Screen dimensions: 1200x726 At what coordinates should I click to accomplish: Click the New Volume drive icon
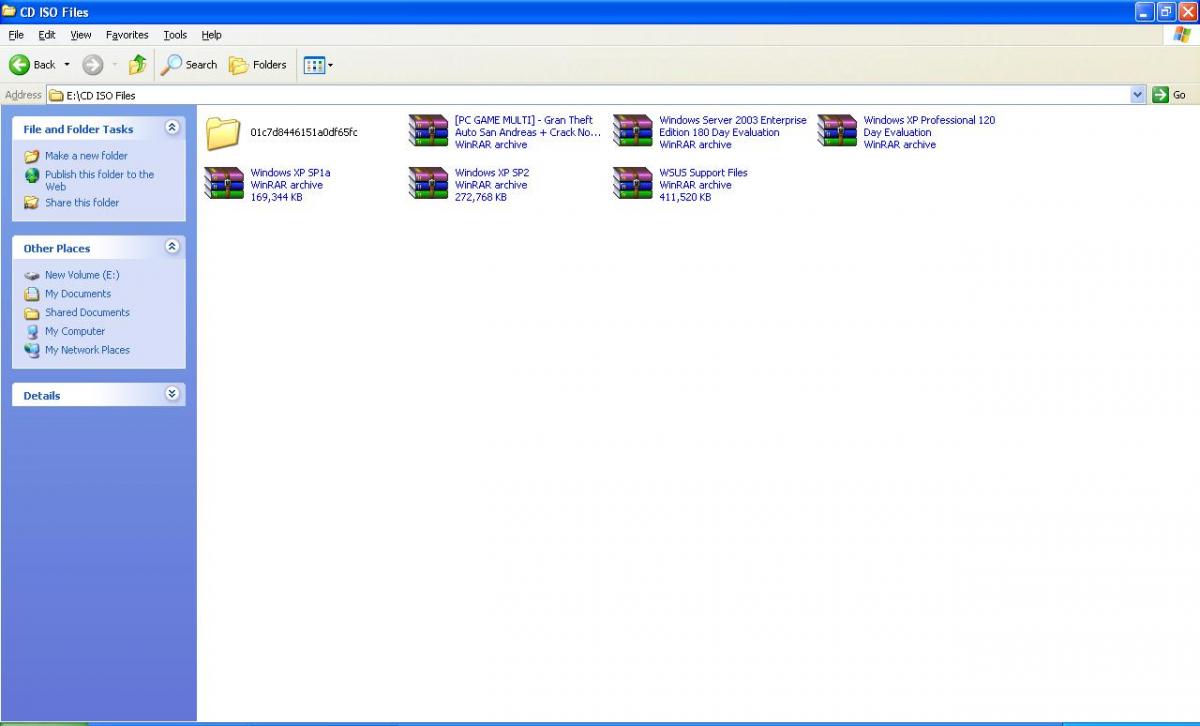tap(32, 275)
